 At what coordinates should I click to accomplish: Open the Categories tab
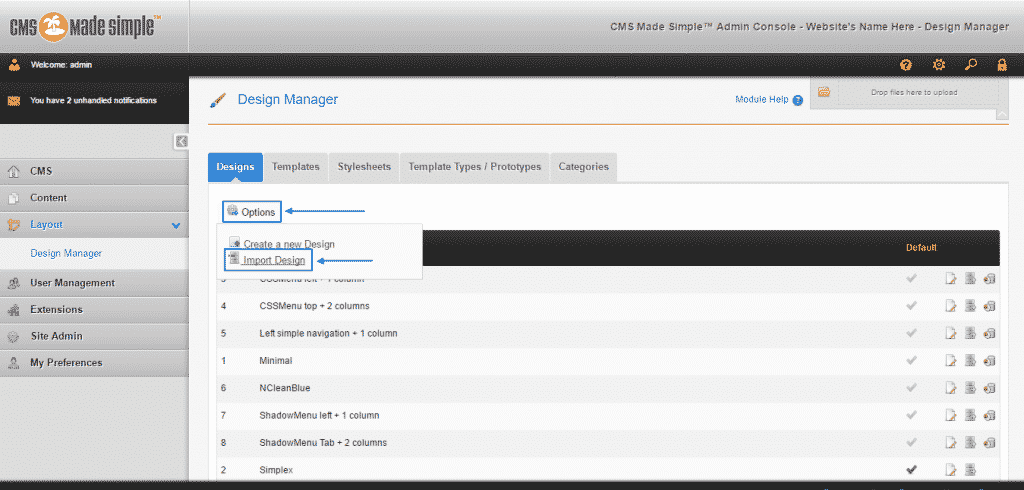point(584,167)
